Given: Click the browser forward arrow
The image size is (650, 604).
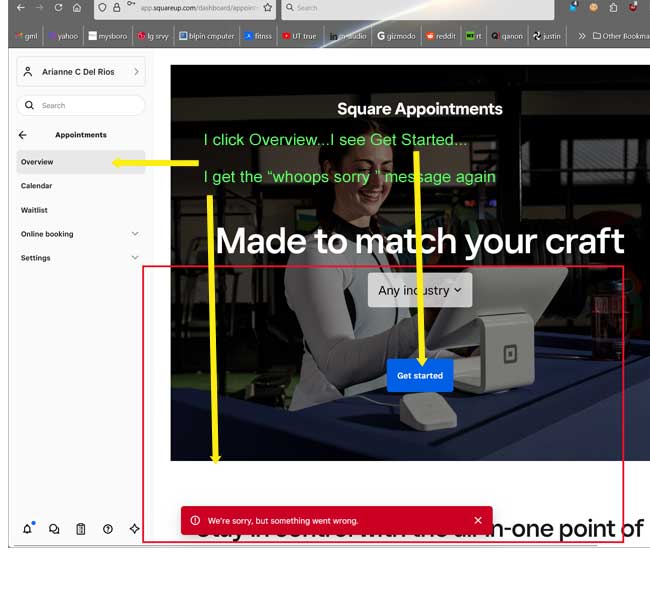Looking at the screenshot, I should (x=39, y=7).
